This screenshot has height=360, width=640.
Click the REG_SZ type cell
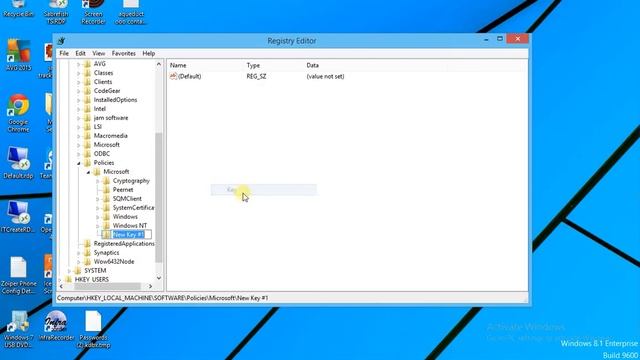pyautogui.click(x=256, y=76)
